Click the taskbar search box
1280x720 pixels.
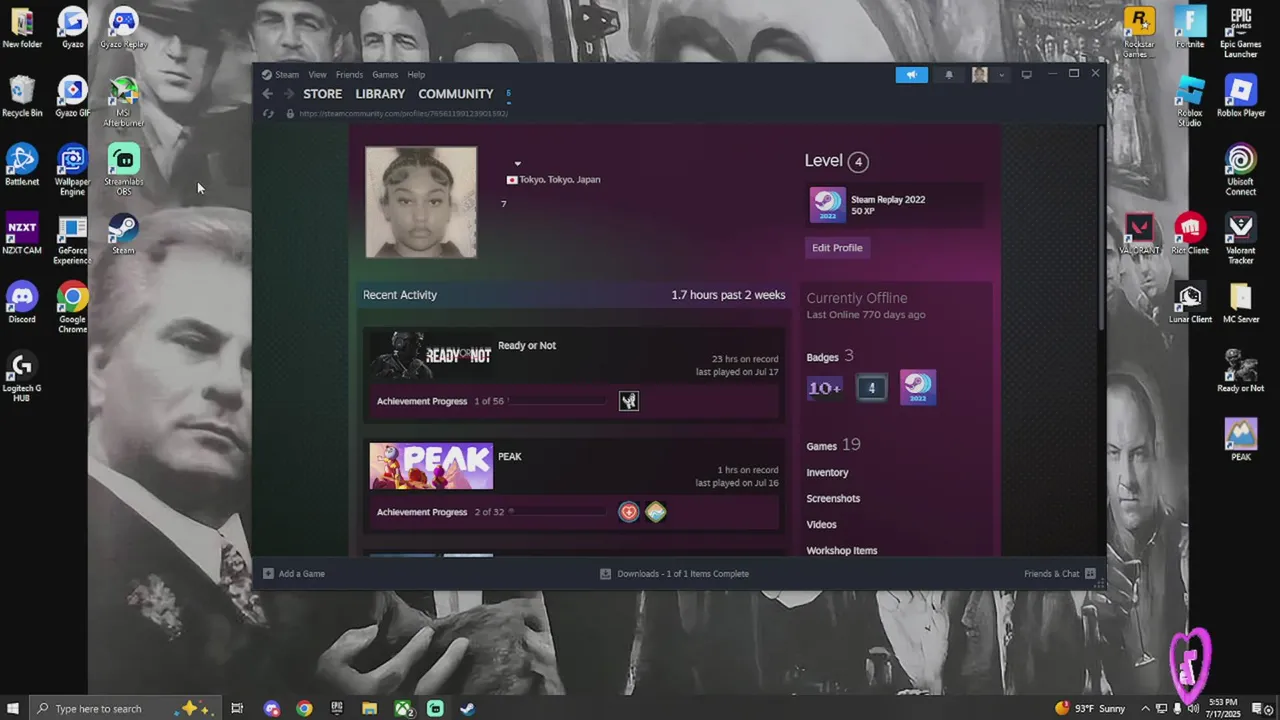click(x=124, y=709)
